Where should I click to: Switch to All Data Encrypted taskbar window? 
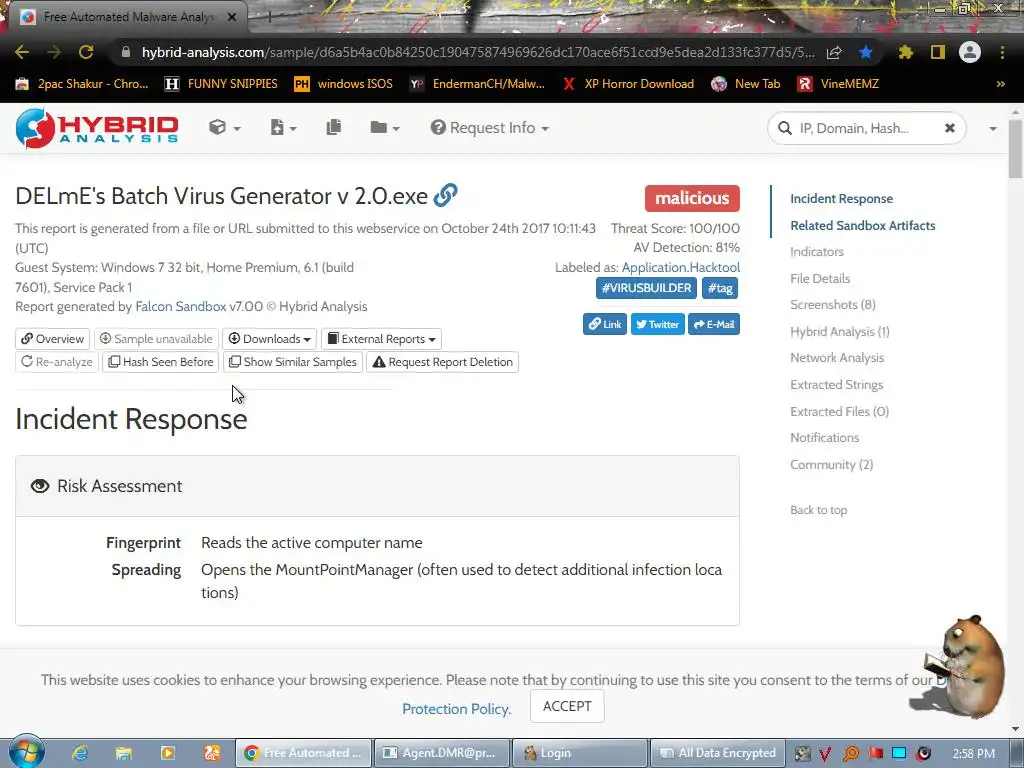click(716, 753)
